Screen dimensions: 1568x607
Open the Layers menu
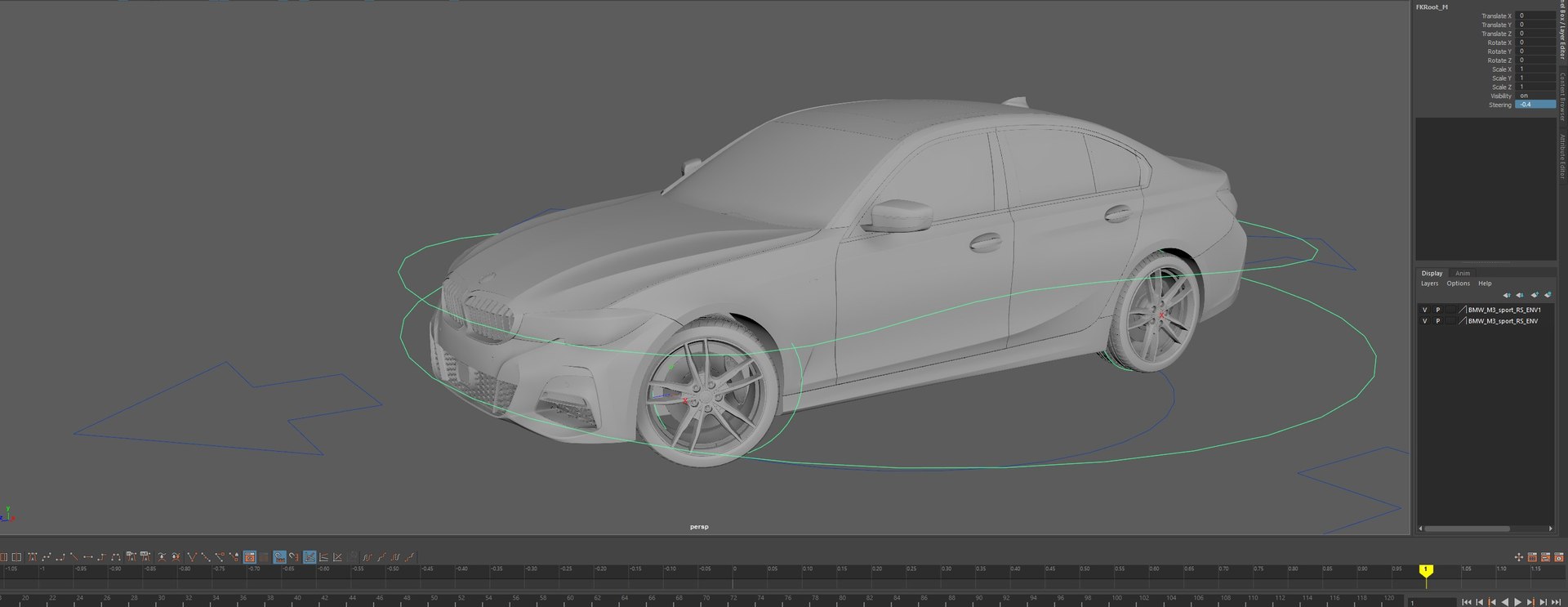1430,283
